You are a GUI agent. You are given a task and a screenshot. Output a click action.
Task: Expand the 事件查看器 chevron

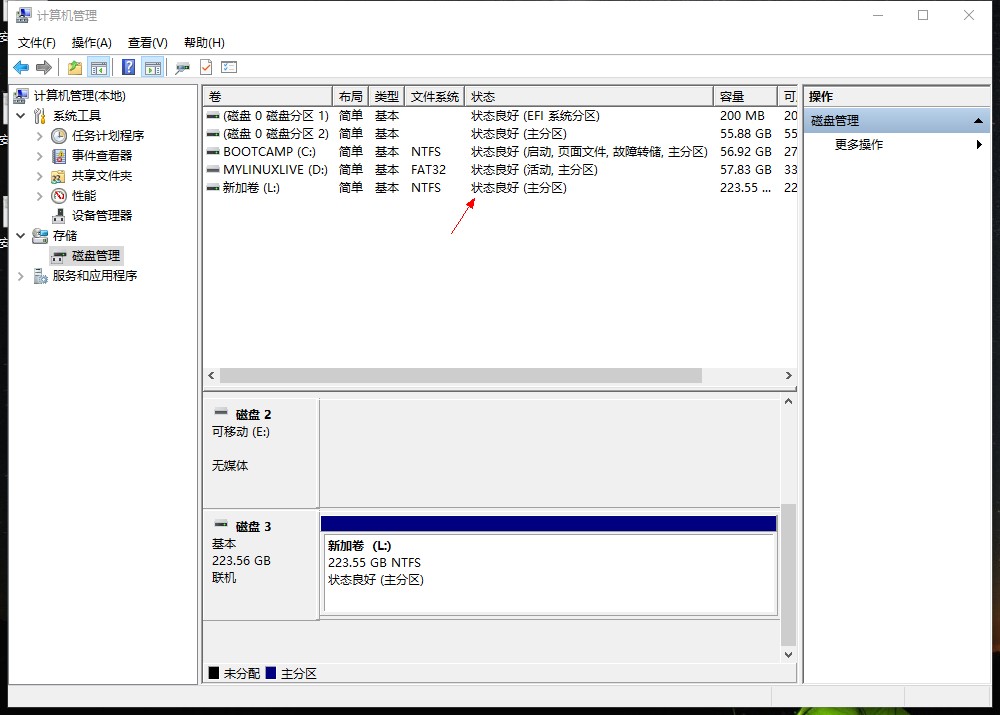tap(40, 156)
